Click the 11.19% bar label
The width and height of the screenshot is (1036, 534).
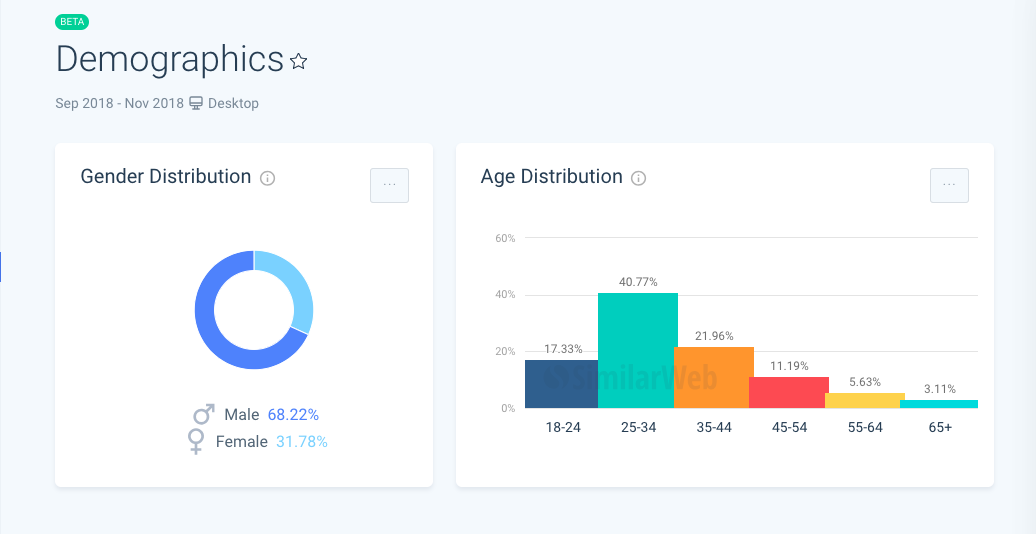tap(789, 365)
